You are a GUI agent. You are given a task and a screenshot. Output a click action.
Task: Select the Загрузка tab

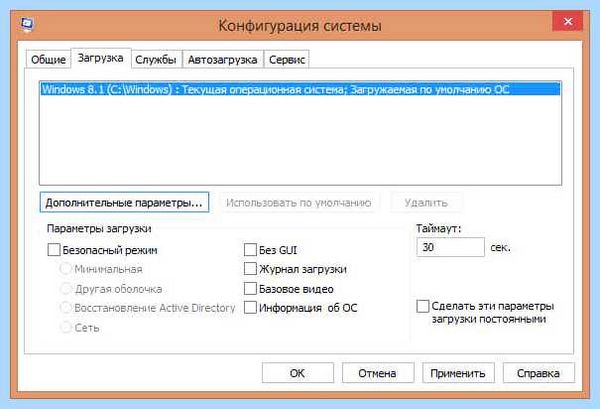click(101, 58)
